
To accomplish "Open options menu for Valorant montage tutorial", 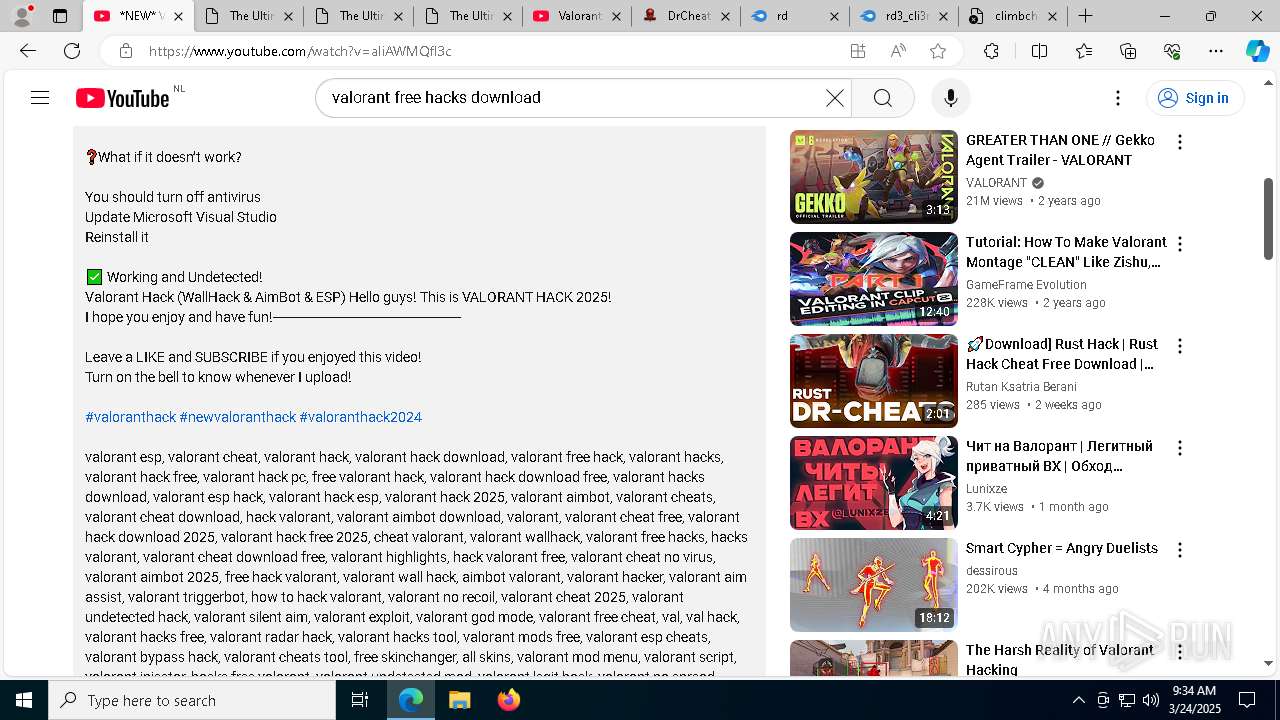I will 1180,244.
